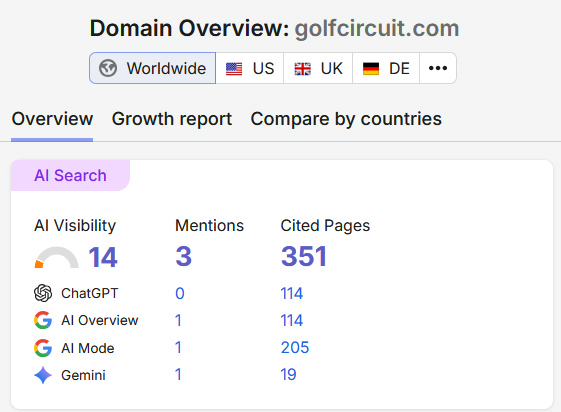Click the Cited Pages column header
561x412 pixels.
[x=325, y=226]
